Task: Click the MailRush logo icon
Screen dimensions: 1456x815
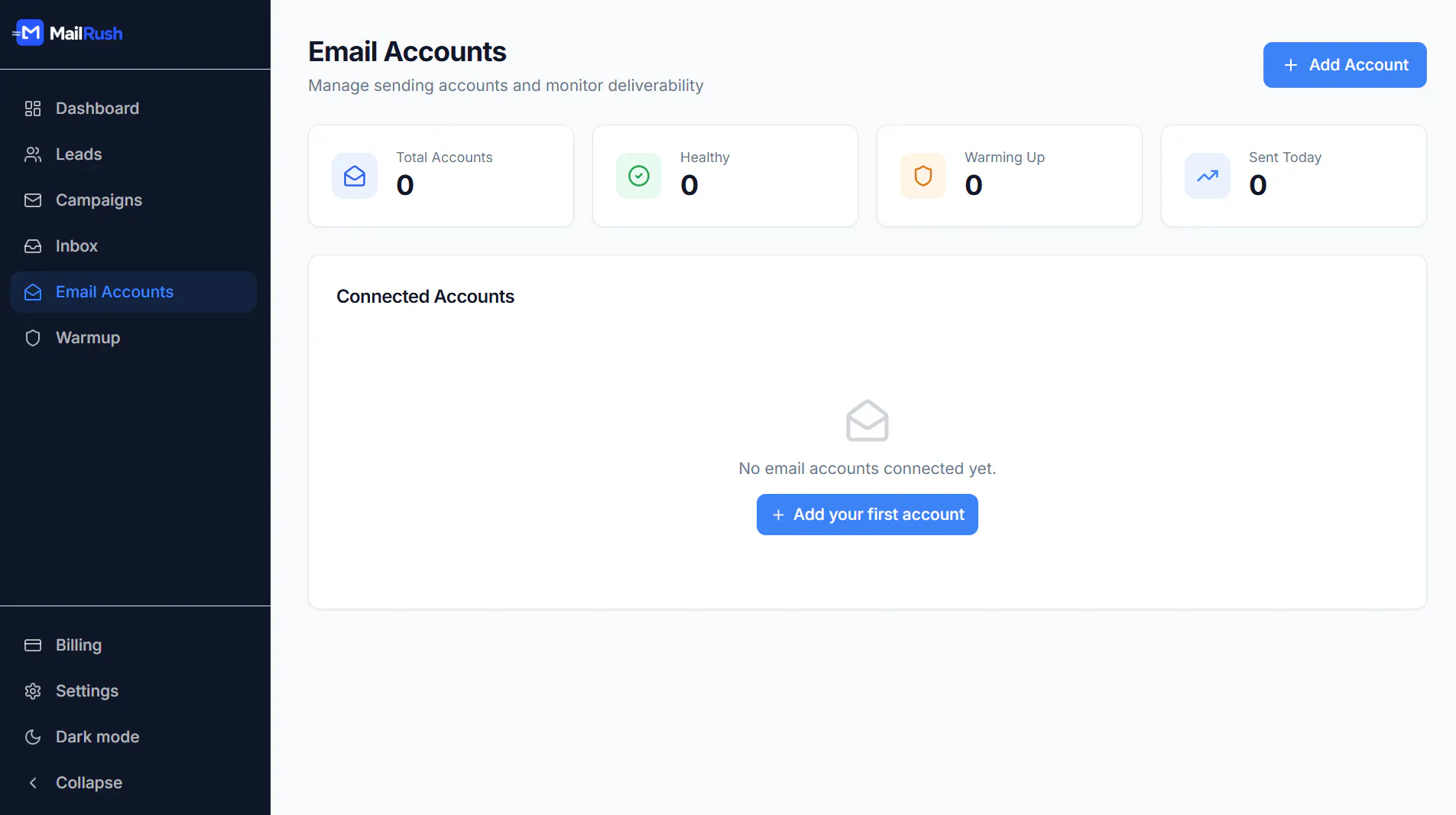Action: point(28,33)
